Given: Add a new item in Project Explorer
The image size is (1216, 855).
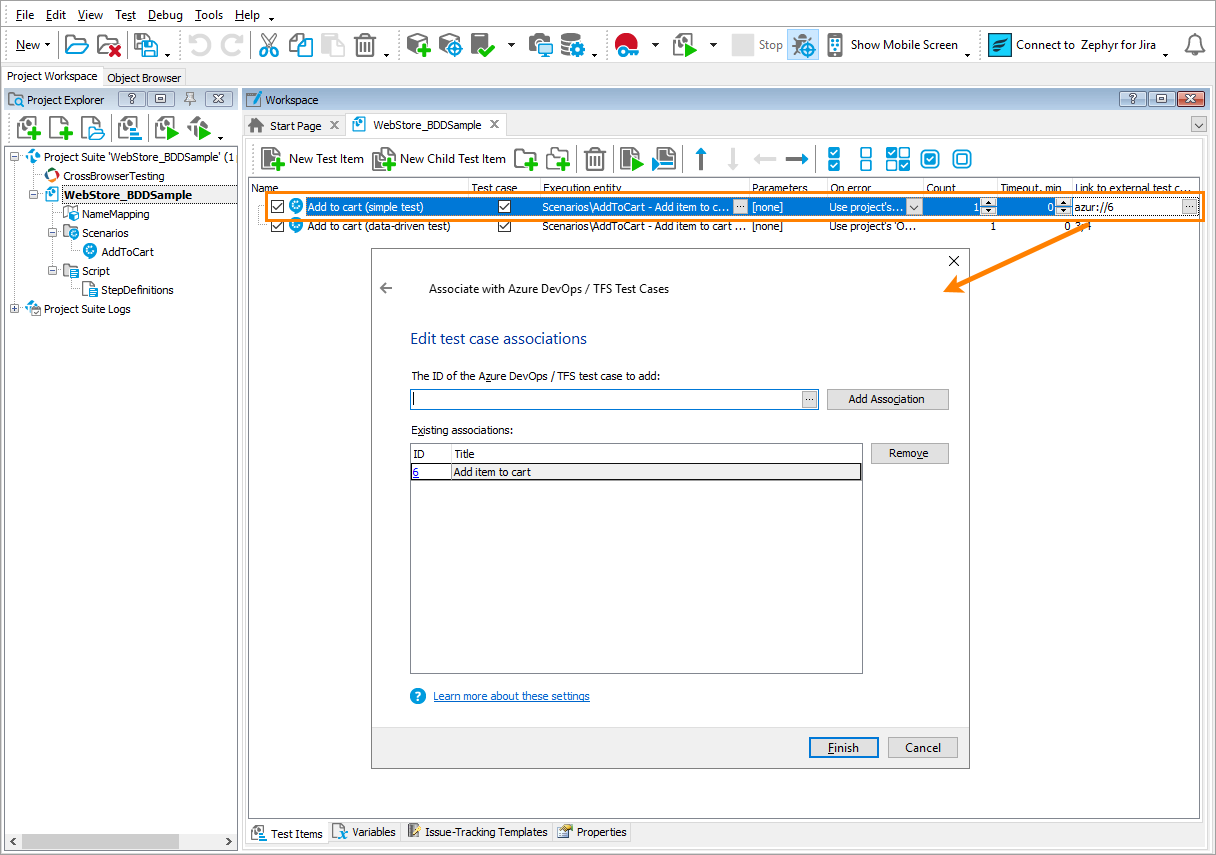Looking at the screenshot, I should click(27, 127).
